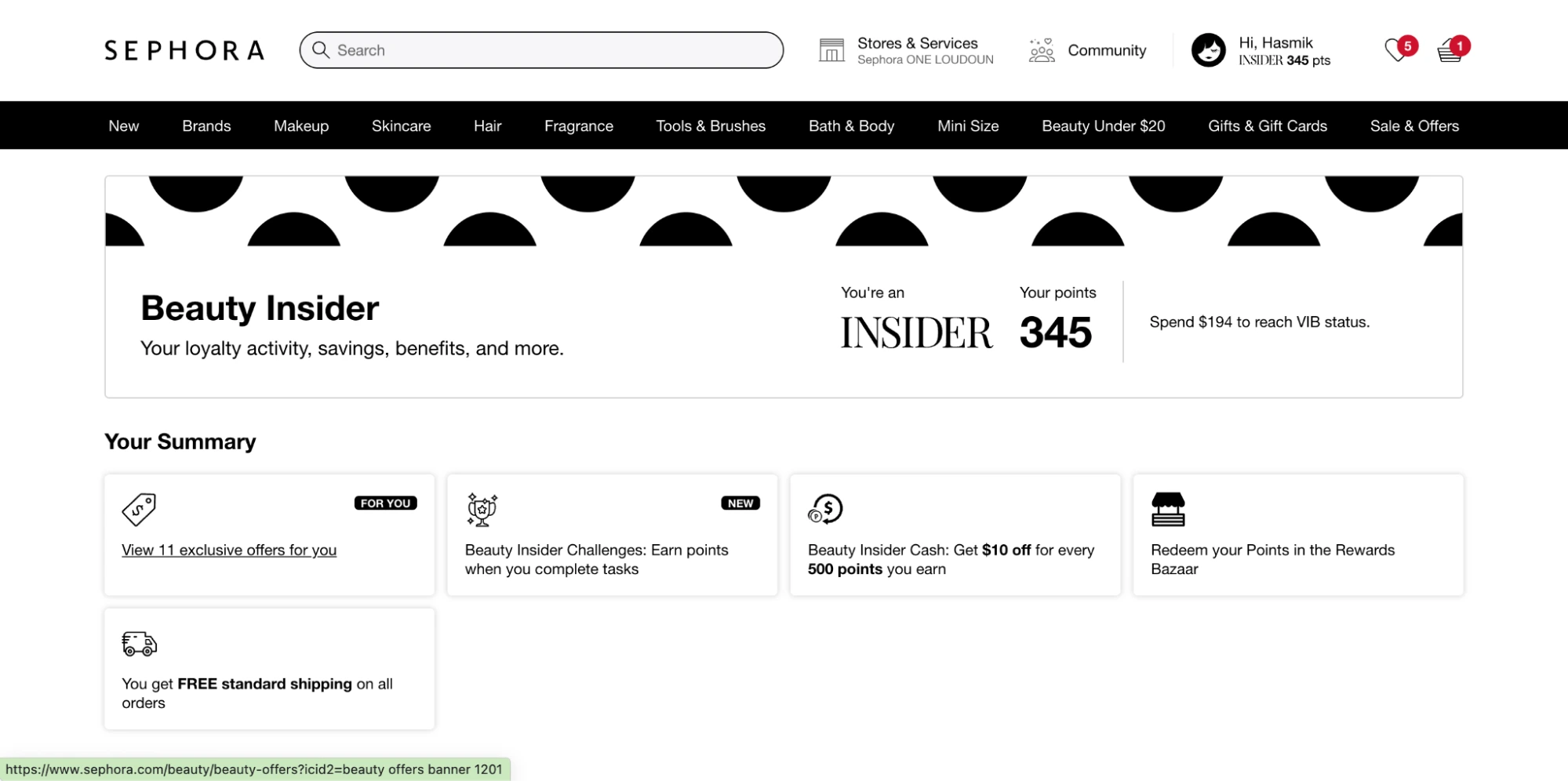
Task: Open Beauty Insider Cash card
Action: click(955, 535)
